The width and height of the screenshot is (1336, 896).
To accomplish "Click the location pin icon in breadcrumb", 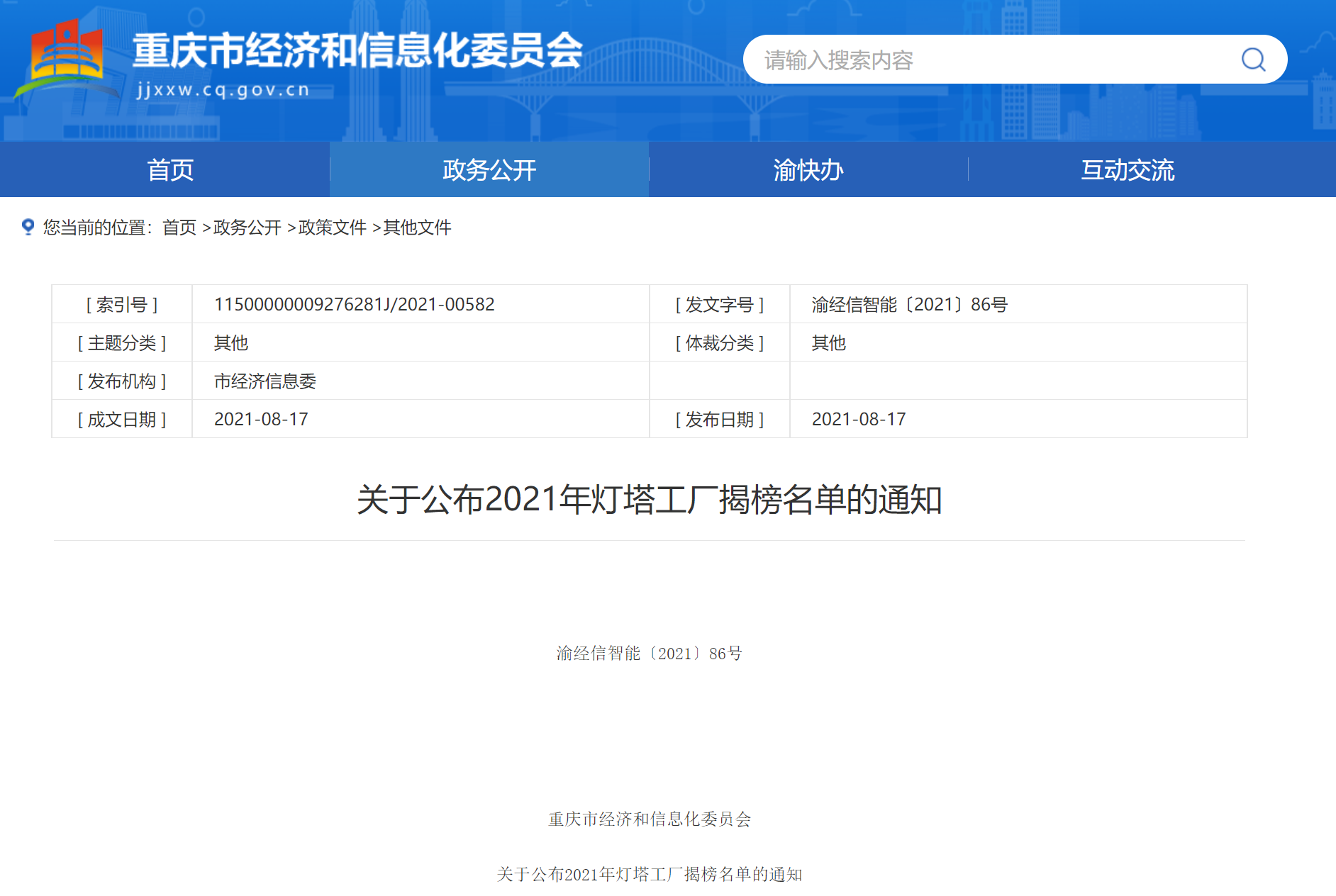I will (x=28, y=227).
